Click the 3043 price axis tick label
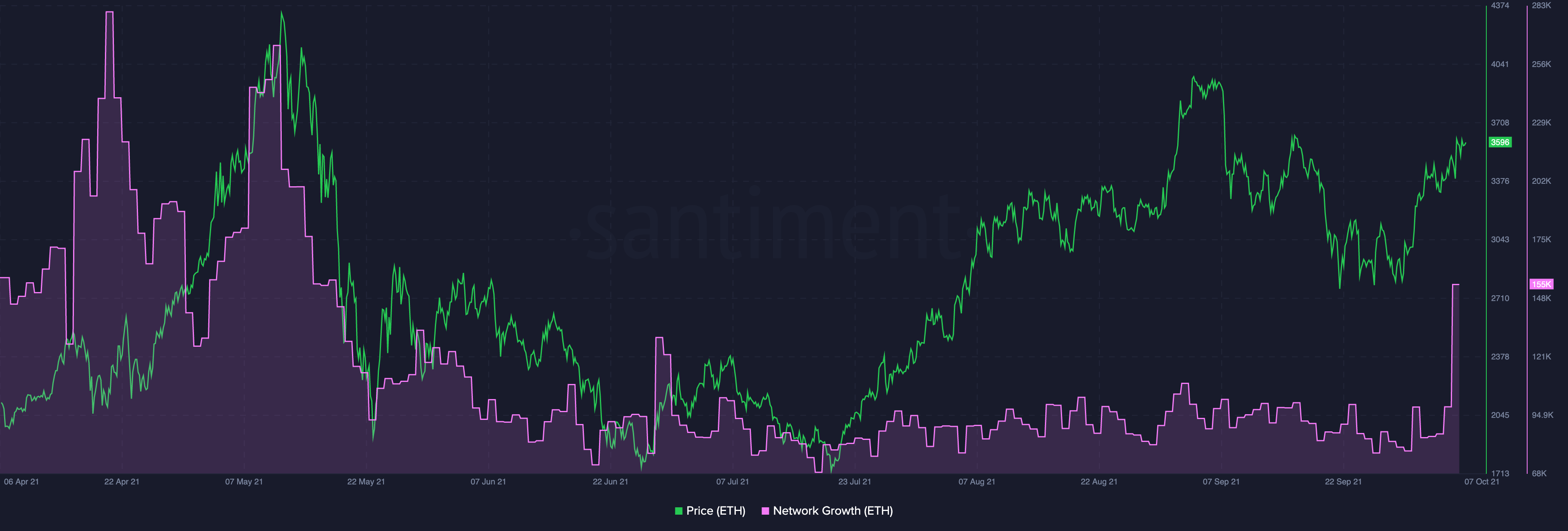 (1500, 239)
